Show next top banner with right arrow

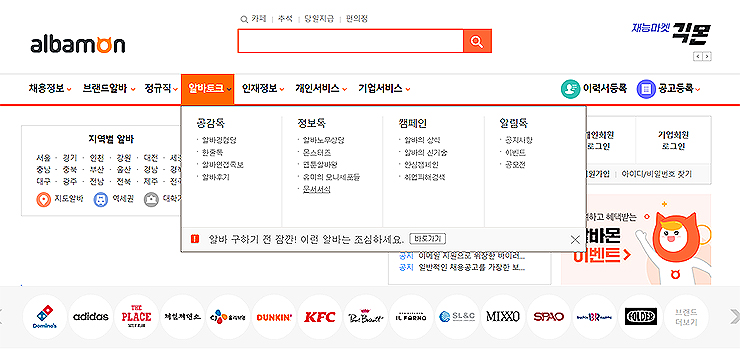click(x=707, y=57)
